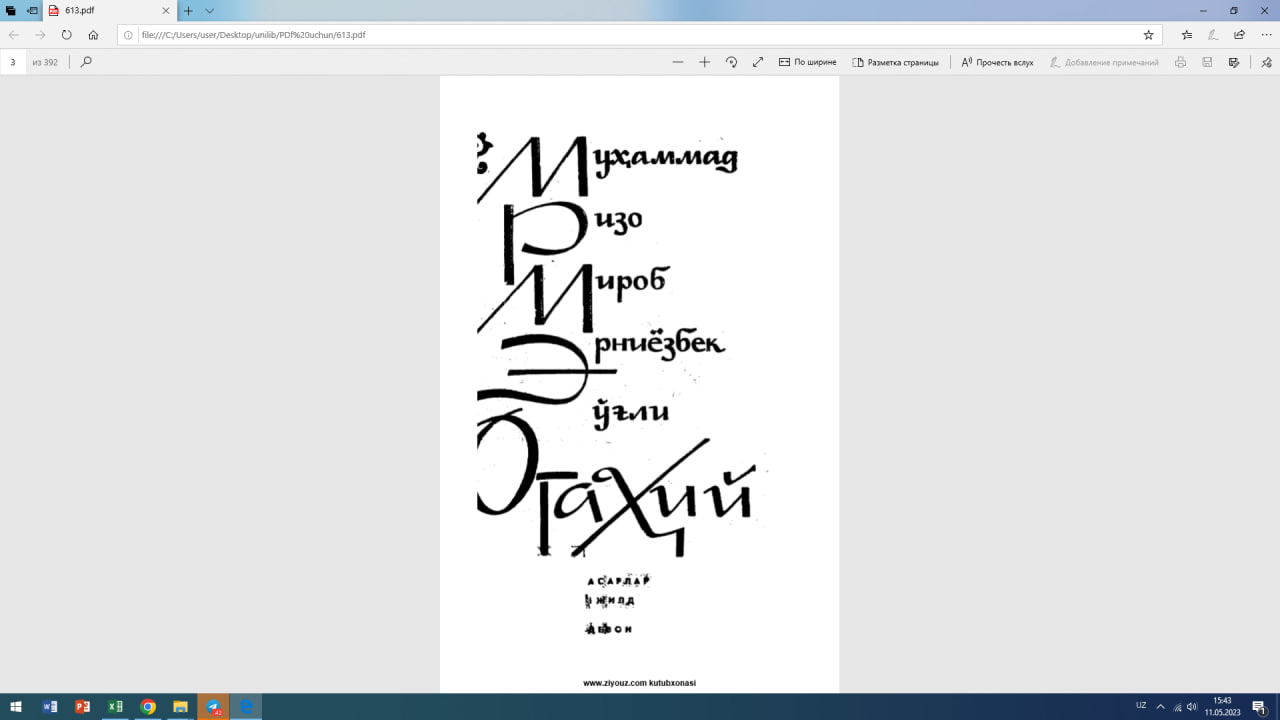Add this page to favorites
Screen dimensions: 1280x720
pos(1148,35)
